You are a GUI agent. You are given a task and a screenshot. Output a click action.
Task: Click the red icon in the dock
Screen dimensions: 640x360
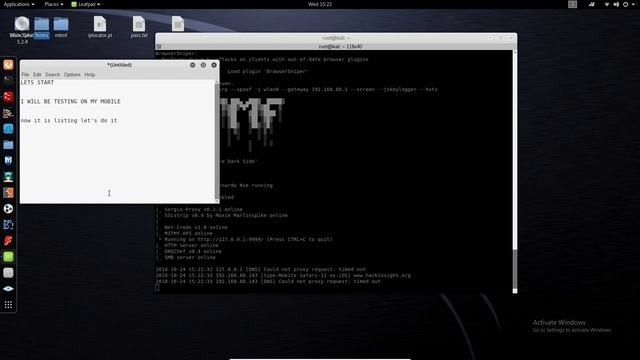pyautogui.click(x=8, y=97)
